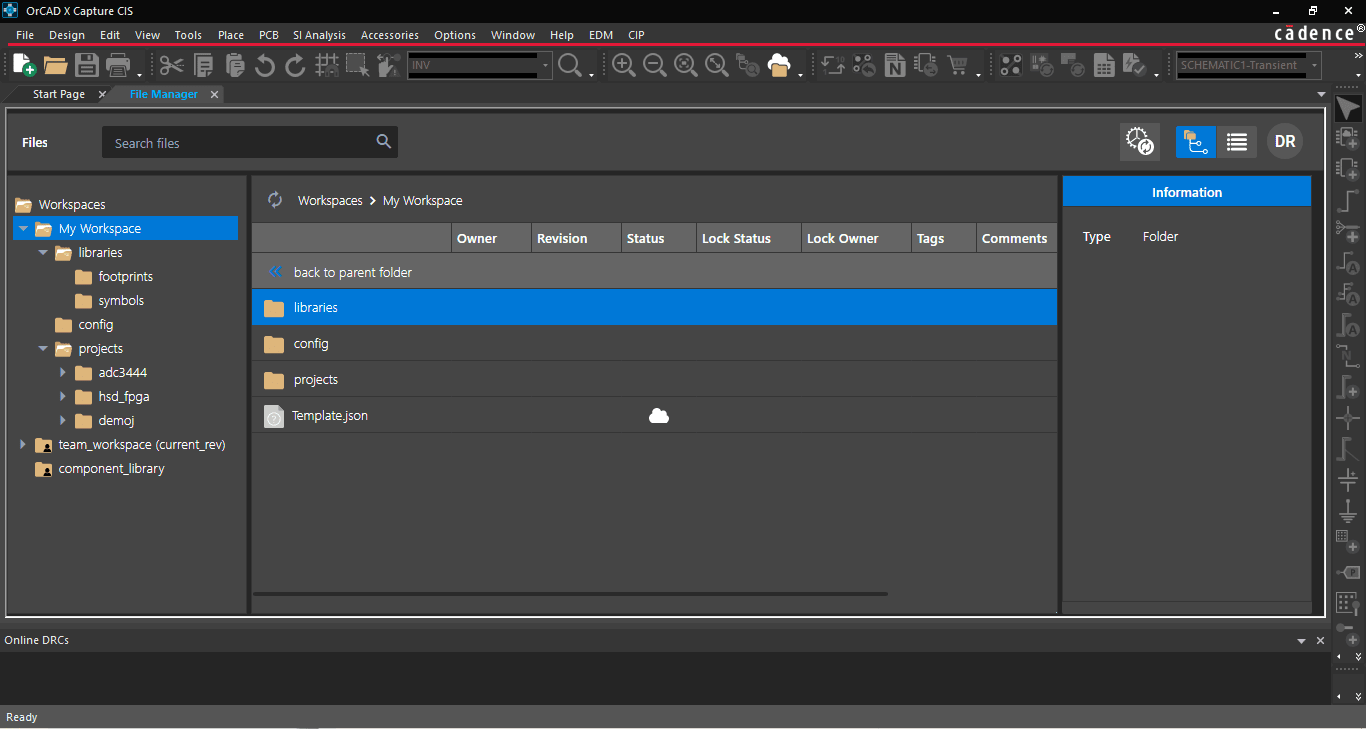Switch to the Start Page tab

click(59, 94)
